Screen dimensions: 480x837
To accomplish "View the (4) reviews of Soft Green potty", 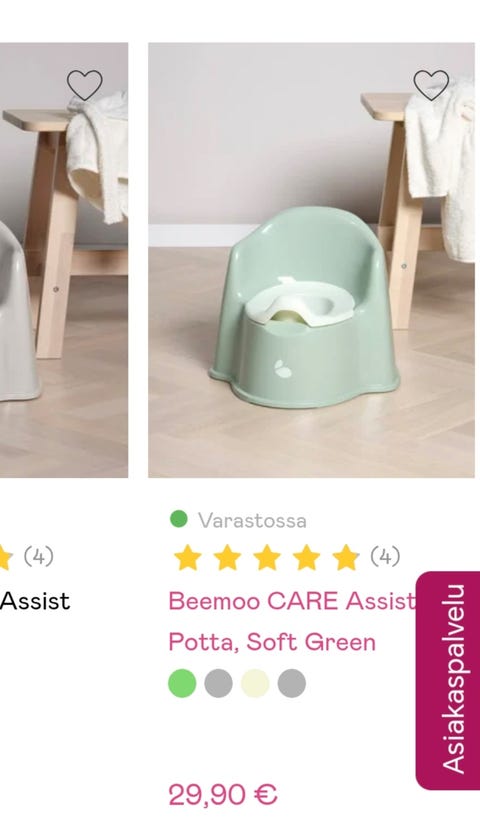I will tap(385, 557).
